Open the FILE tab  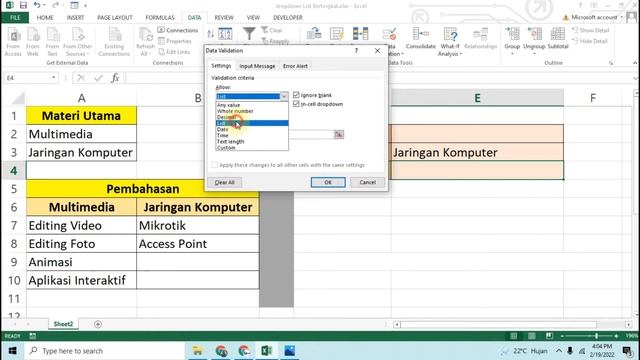pos(15,18)
